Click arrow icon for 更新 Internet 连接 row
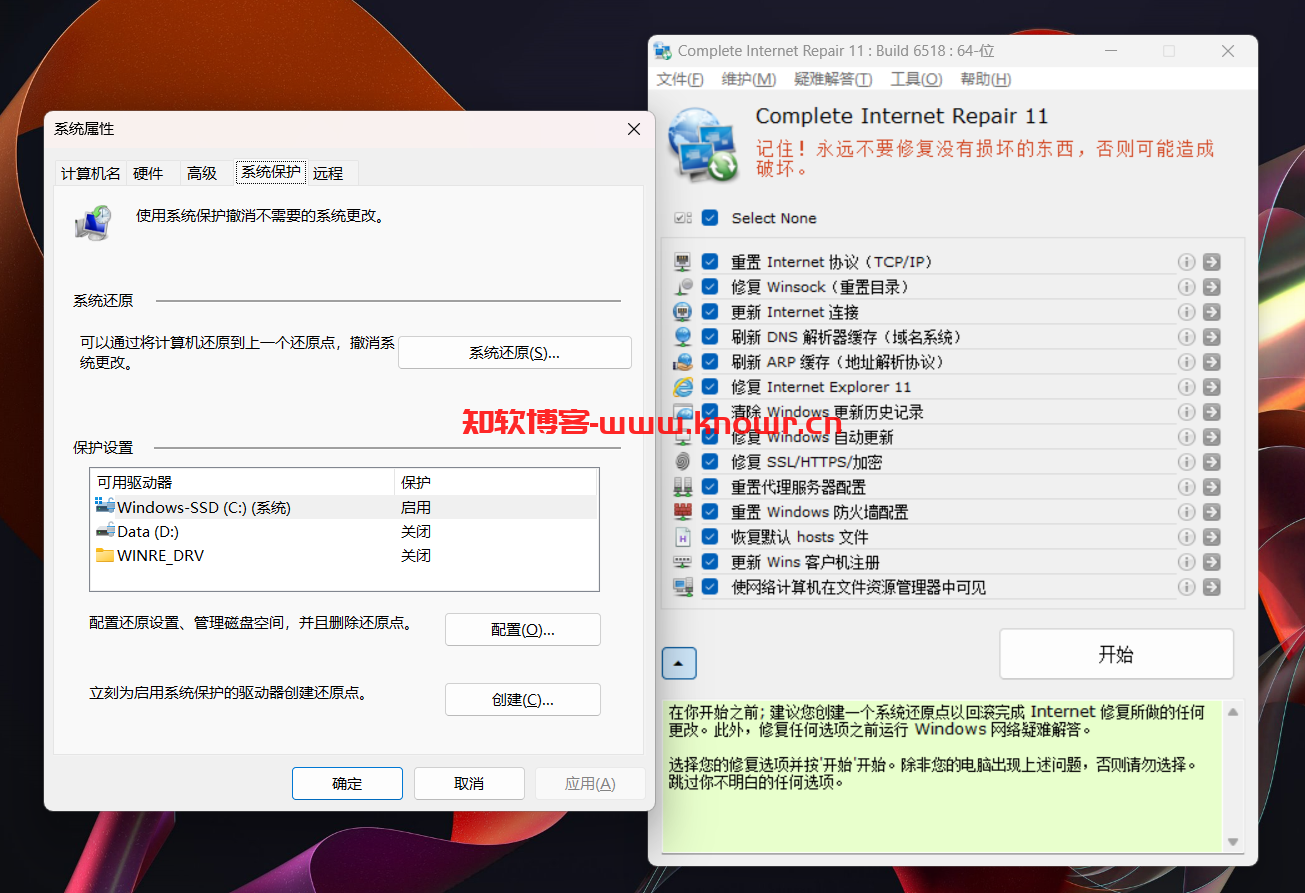This screenshot has width=1305, height=893. coord(1211,312)
